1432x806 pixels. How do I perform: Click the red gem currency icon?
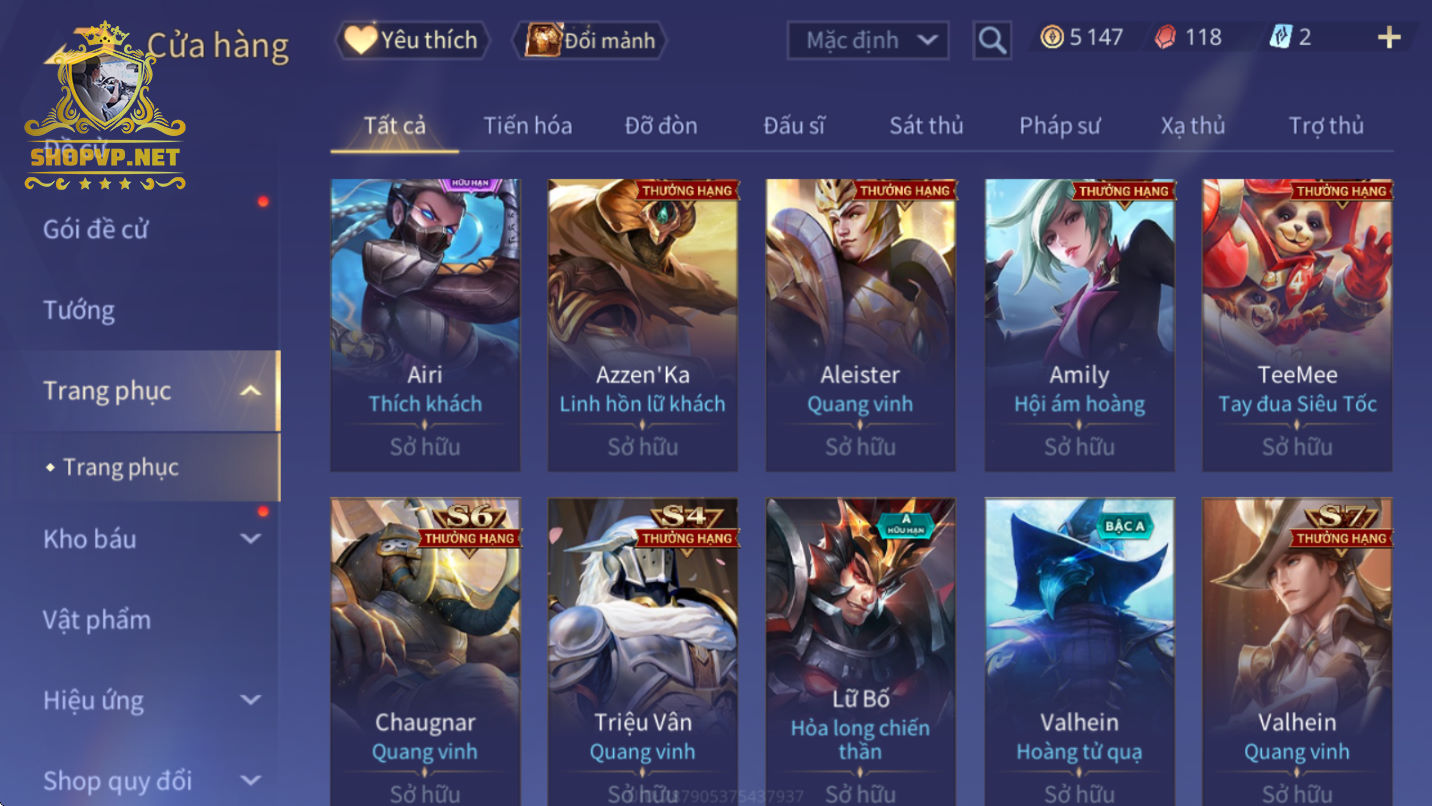click(x=1165, y=38)
